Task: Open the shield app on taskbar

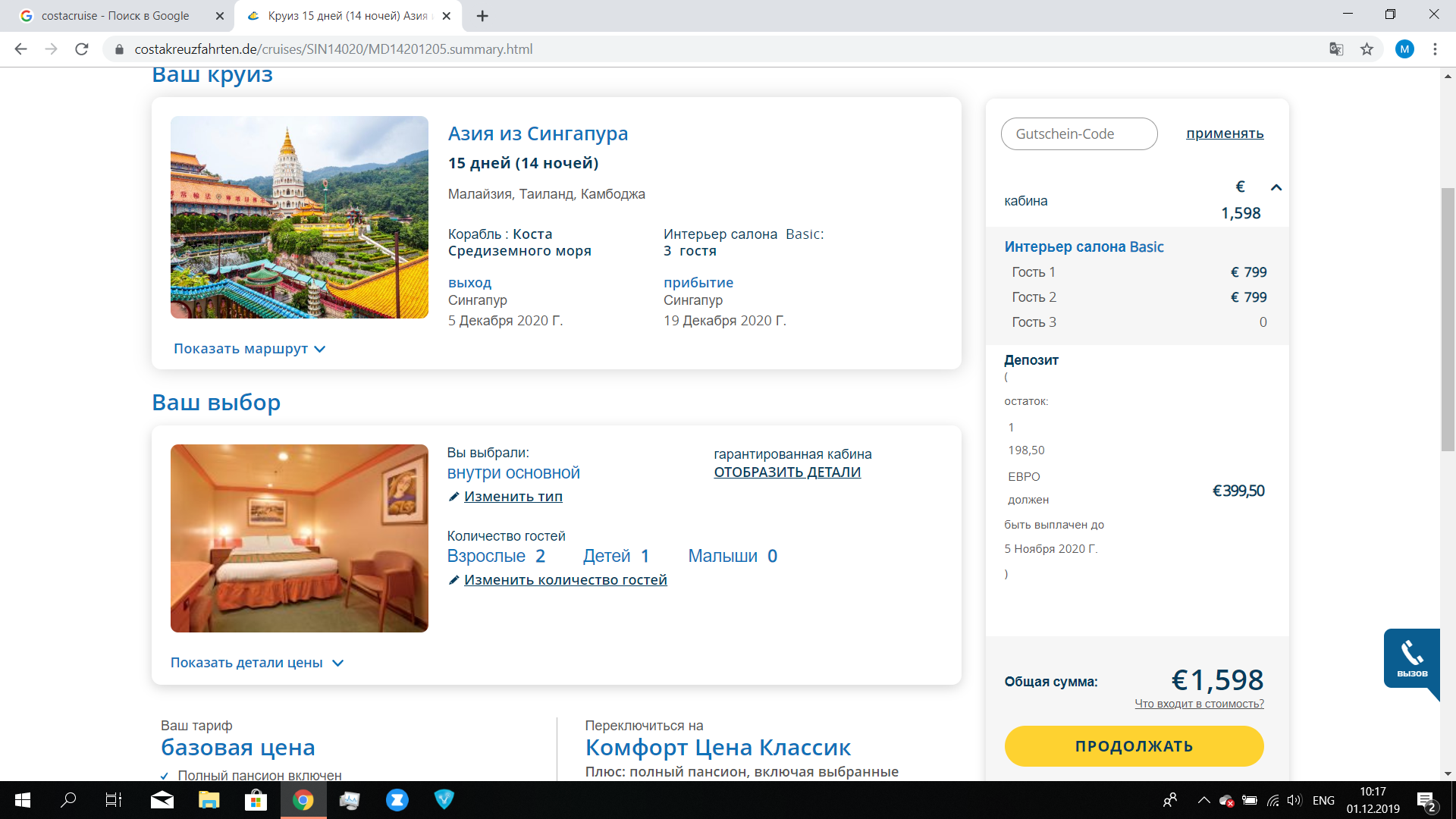Action: (444, 800)
